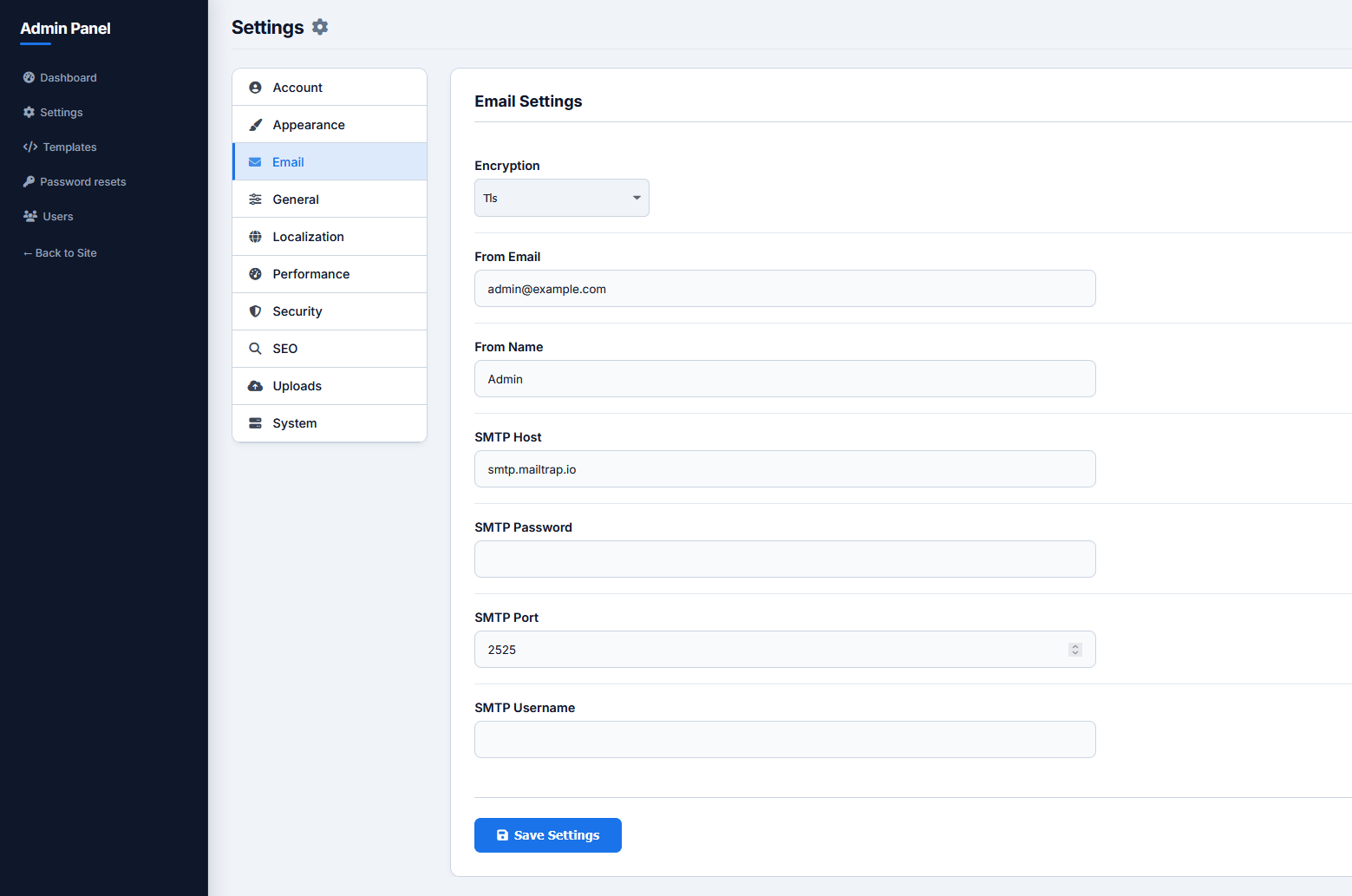Click the Settings gear icon in sidebar

coord(29,112)
